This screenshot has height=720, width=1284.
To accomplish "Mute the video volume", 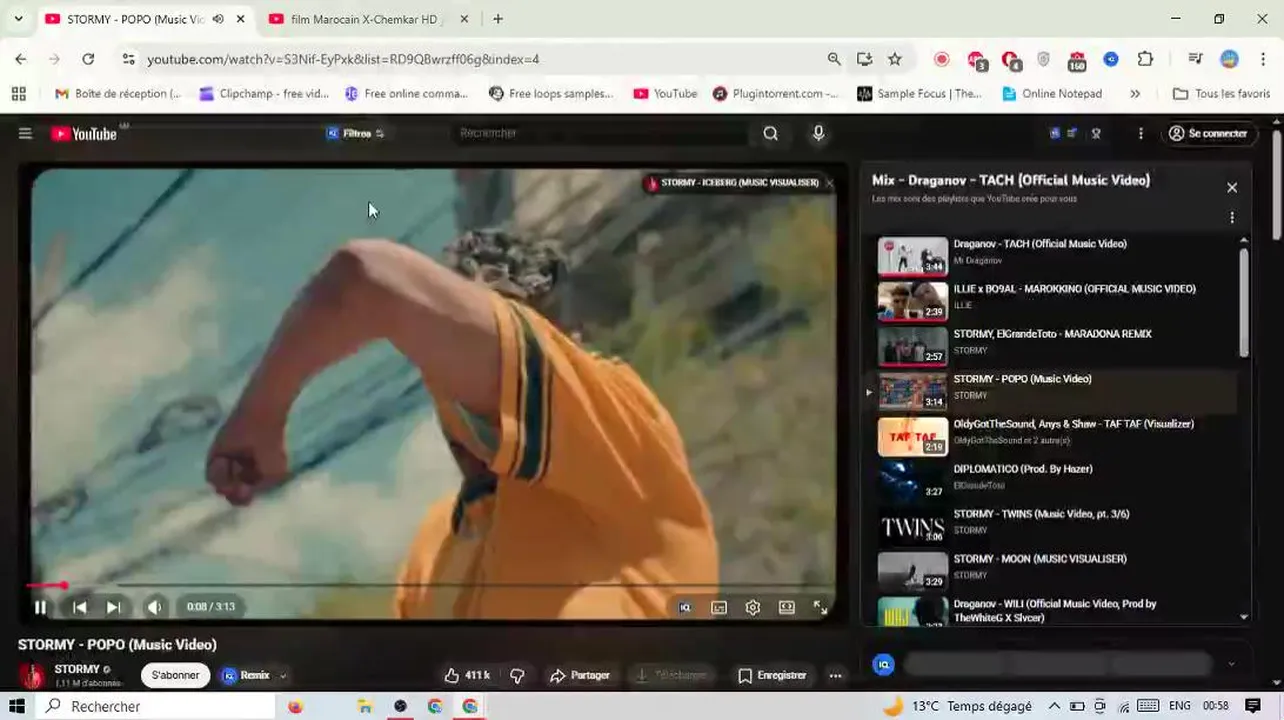I will click(154, 607).
